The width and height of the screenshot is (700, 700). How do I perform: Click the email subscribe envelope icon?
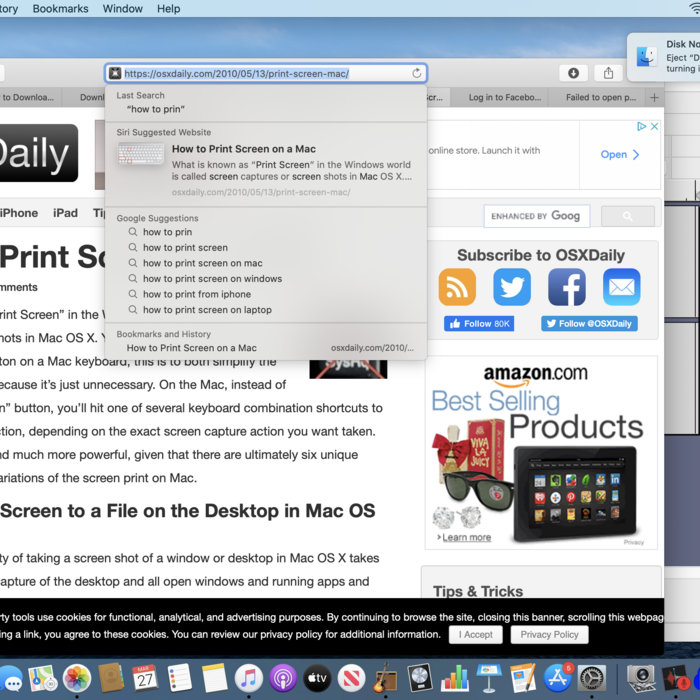point(621,287)
